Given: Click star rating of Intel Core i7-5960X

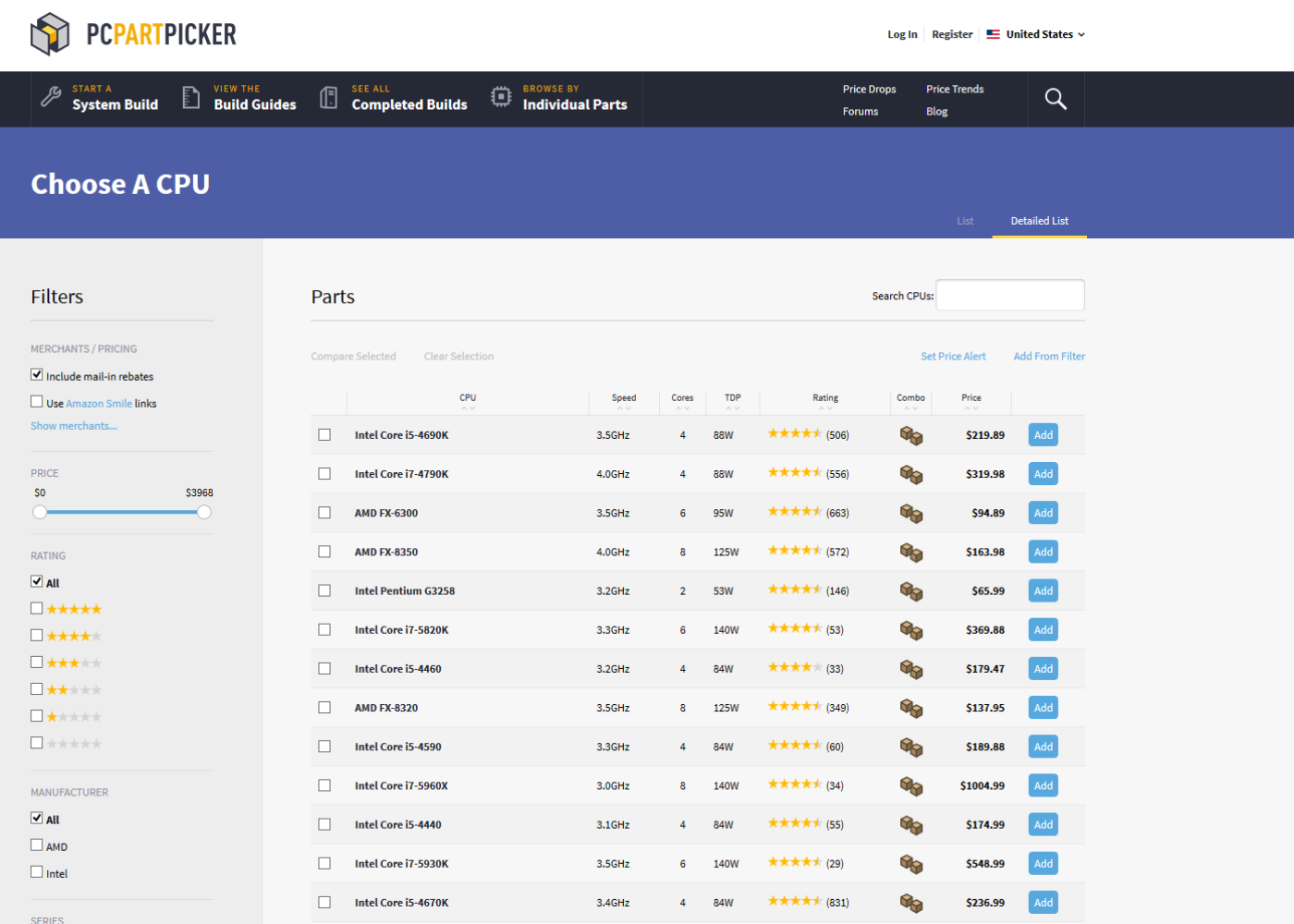Looking at the screenshot, I should tap(795, 784).
